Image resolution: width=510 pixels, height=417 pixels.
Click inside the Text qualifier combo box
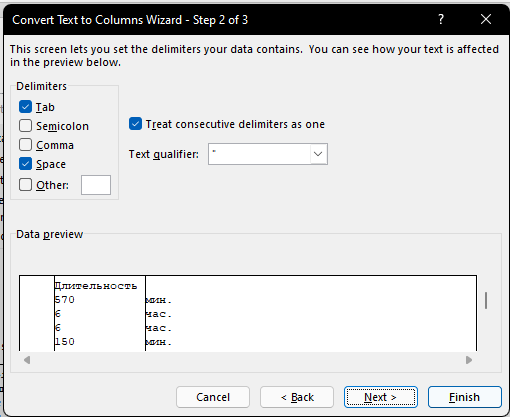click(259, 154)
